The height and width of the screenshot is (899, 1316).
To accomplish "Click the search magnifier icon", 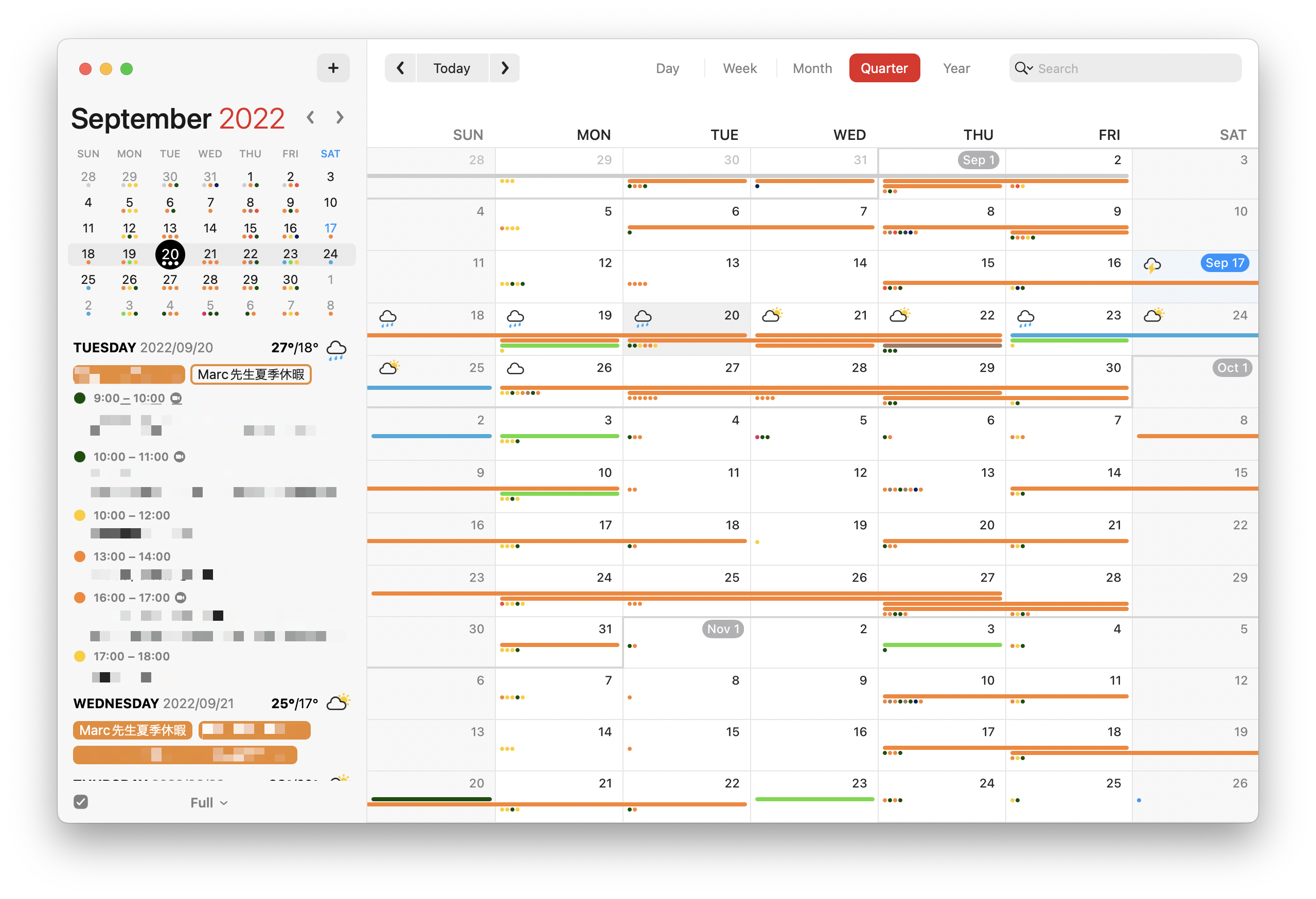I will [1022, 68].
